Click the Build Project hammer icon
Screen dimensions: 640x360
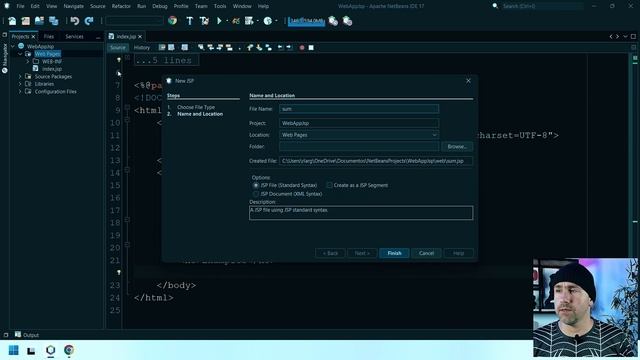coord(190,21)
